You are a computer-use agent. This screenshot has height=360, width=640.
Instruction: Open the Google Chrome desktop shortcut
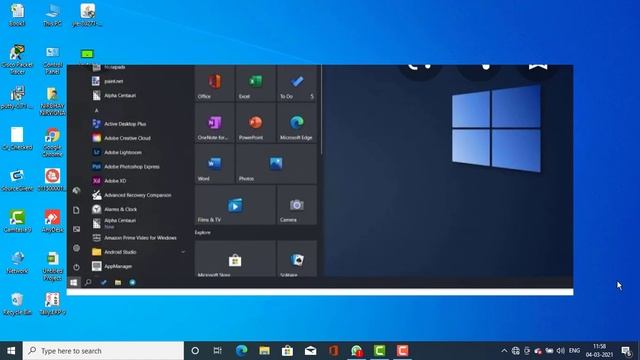[x=52, y=142]
